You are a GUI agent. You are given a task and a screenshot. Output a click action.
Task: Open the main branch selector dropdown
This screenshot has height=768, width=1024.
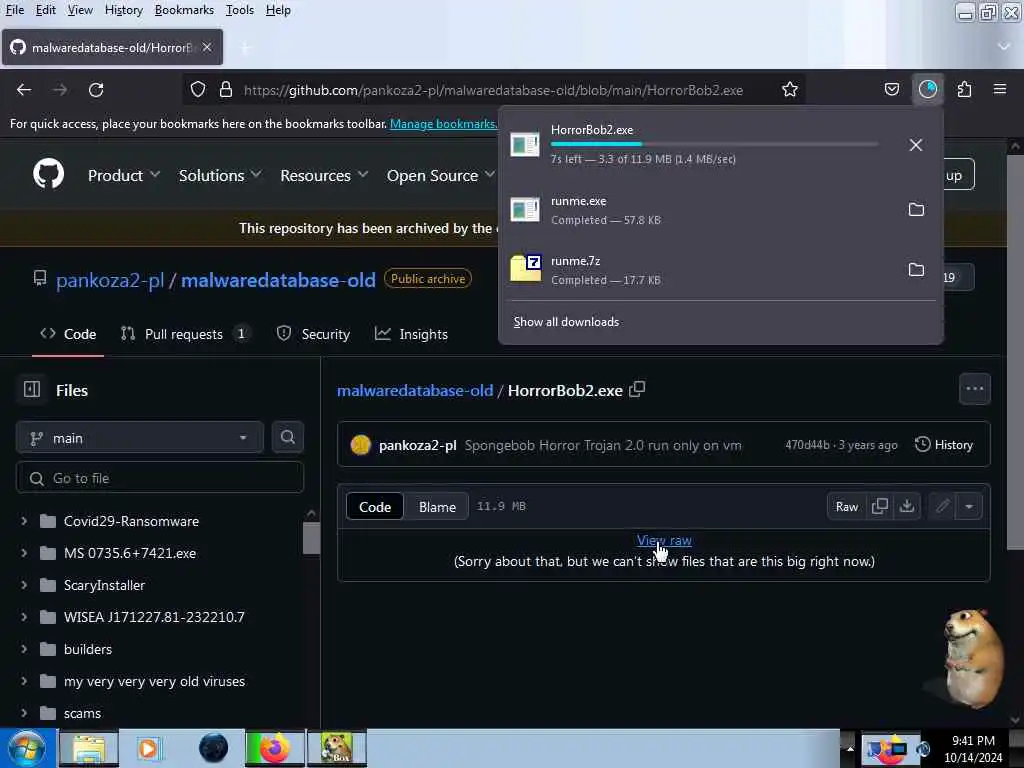139,438
